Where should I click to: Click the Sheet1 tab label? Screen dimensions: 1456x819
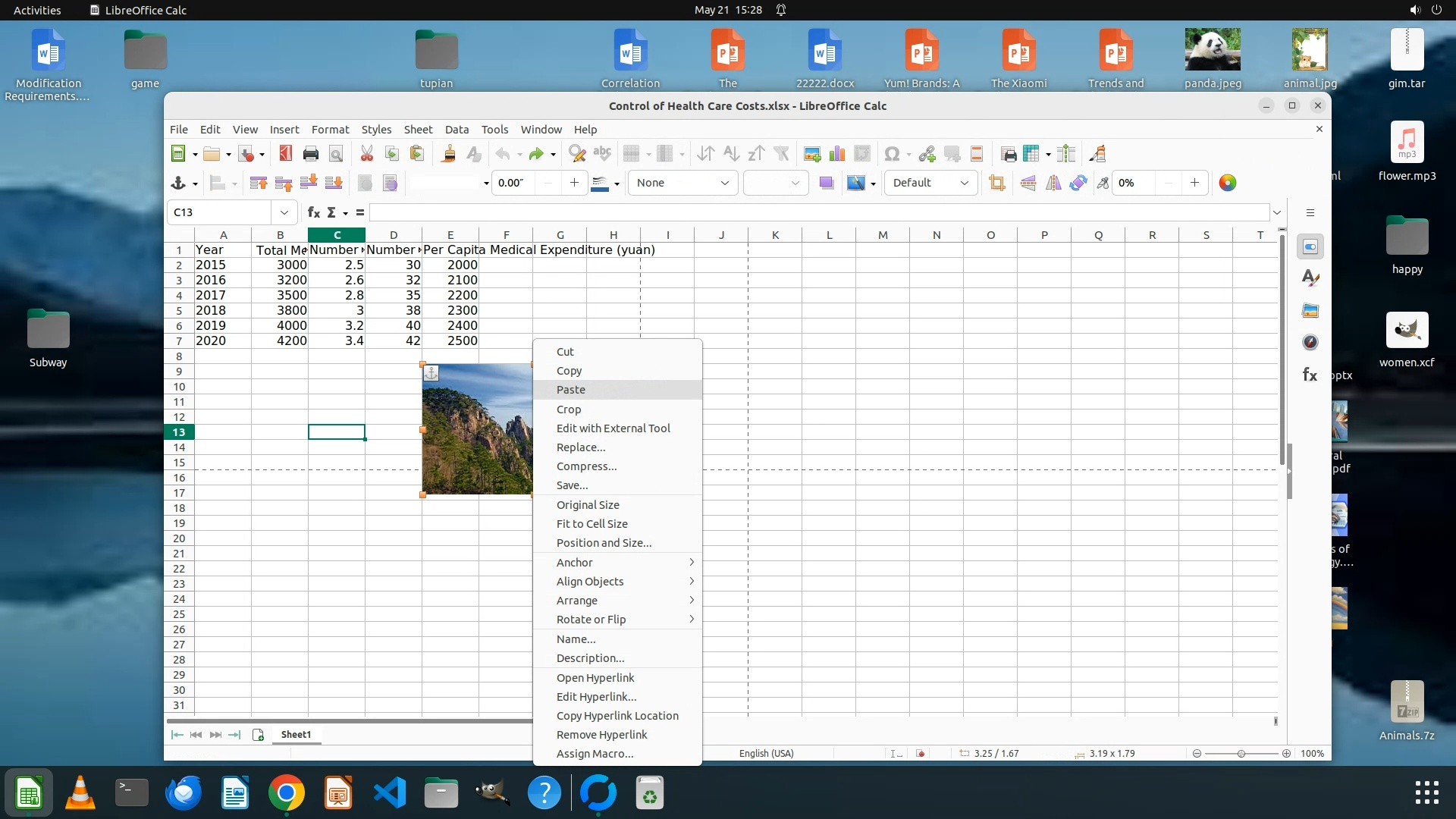click(296, 734)
